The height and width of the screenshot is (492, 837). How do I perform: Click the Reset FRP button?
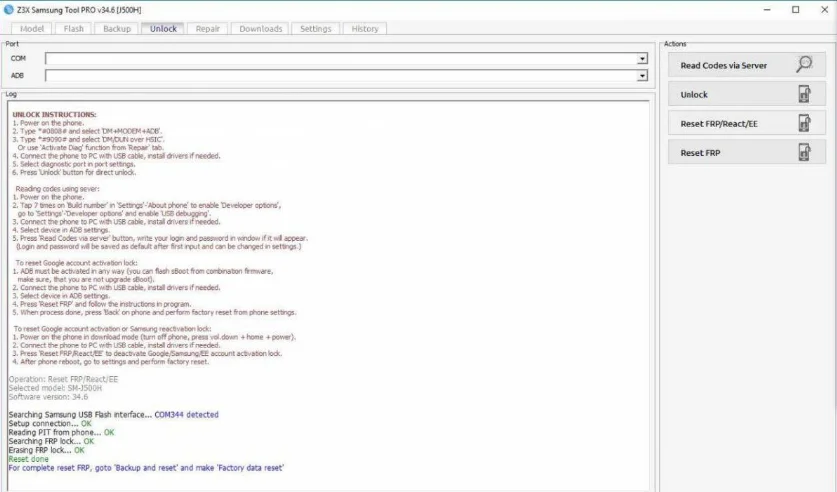(746, 153)
